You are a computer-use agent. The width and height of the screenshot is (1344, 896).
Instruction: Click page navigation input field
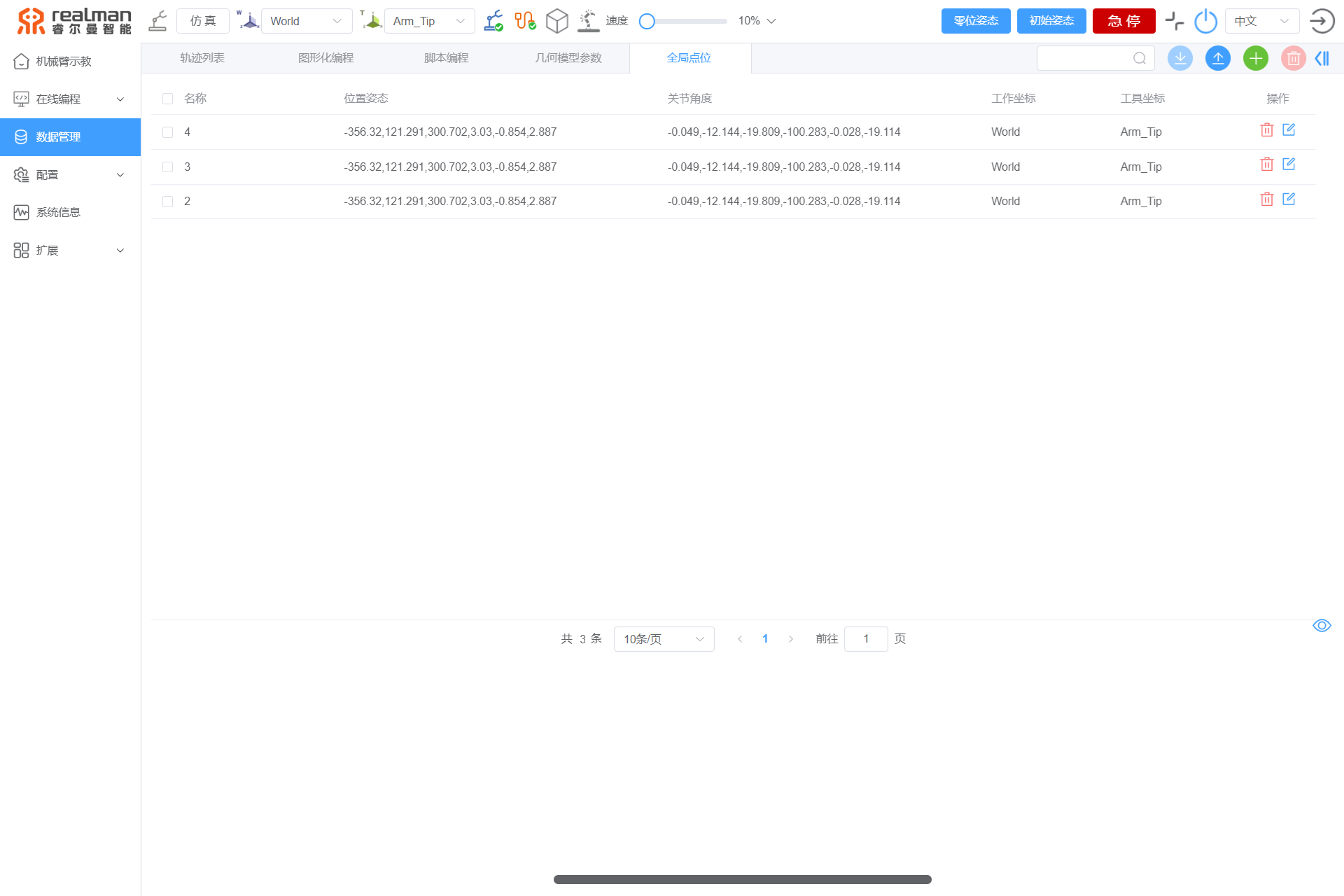(866, 639)
